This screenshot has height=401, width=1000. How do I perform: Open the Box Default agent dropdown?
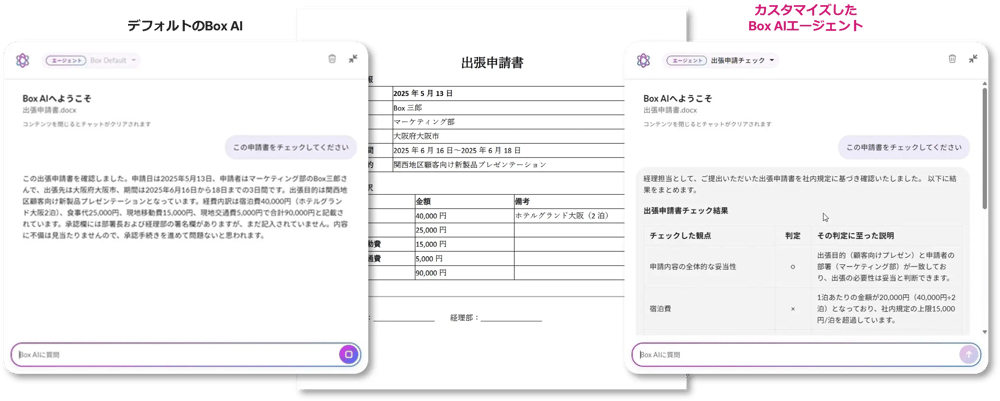(x=114, y=61)
